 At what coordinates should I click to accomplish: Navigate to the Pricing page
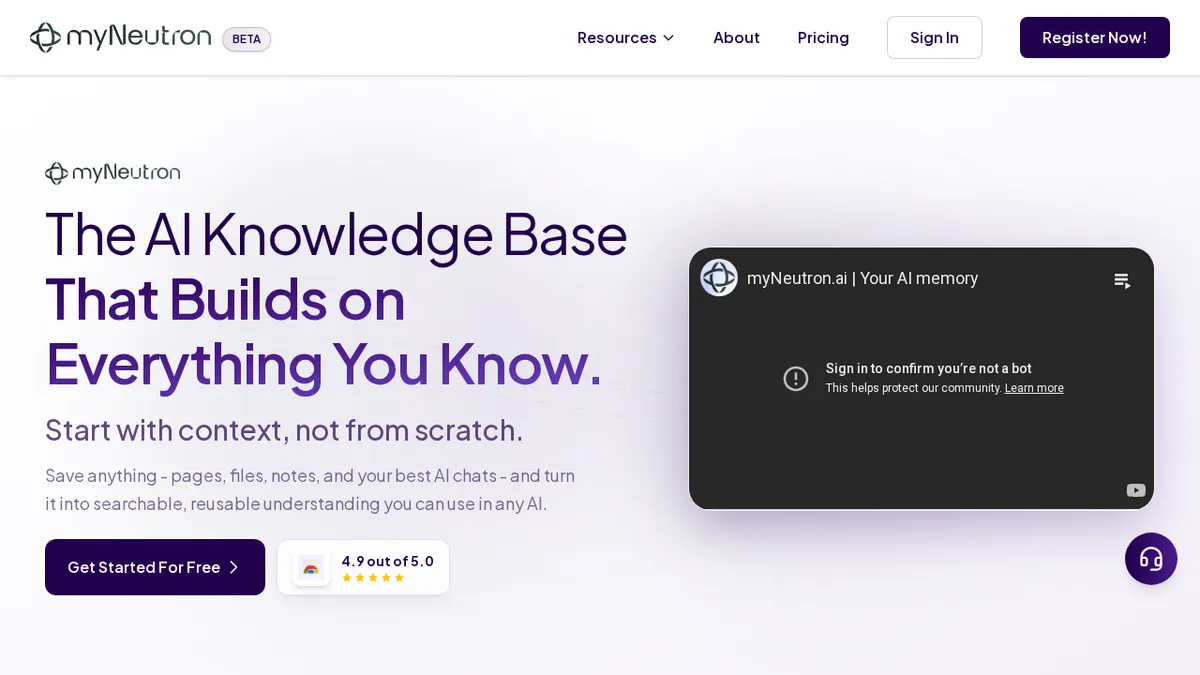click(823, 37)
